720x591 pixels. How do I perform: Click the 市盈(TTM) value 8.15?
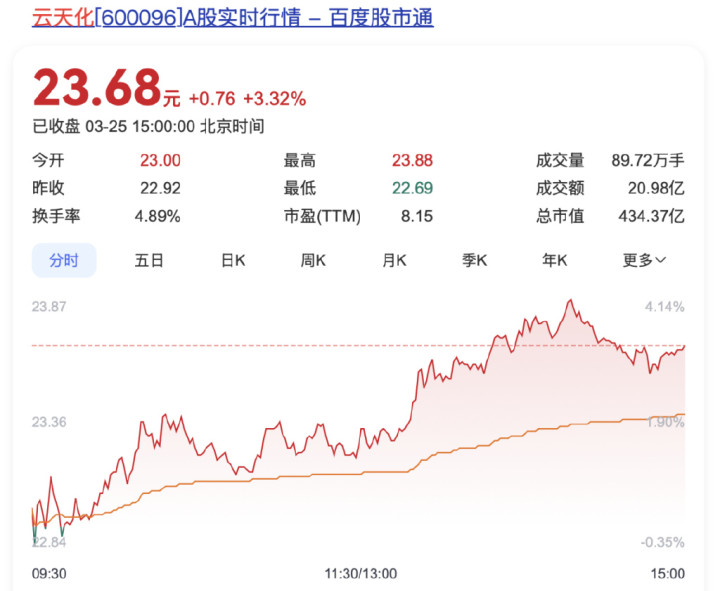coord(416,216)
